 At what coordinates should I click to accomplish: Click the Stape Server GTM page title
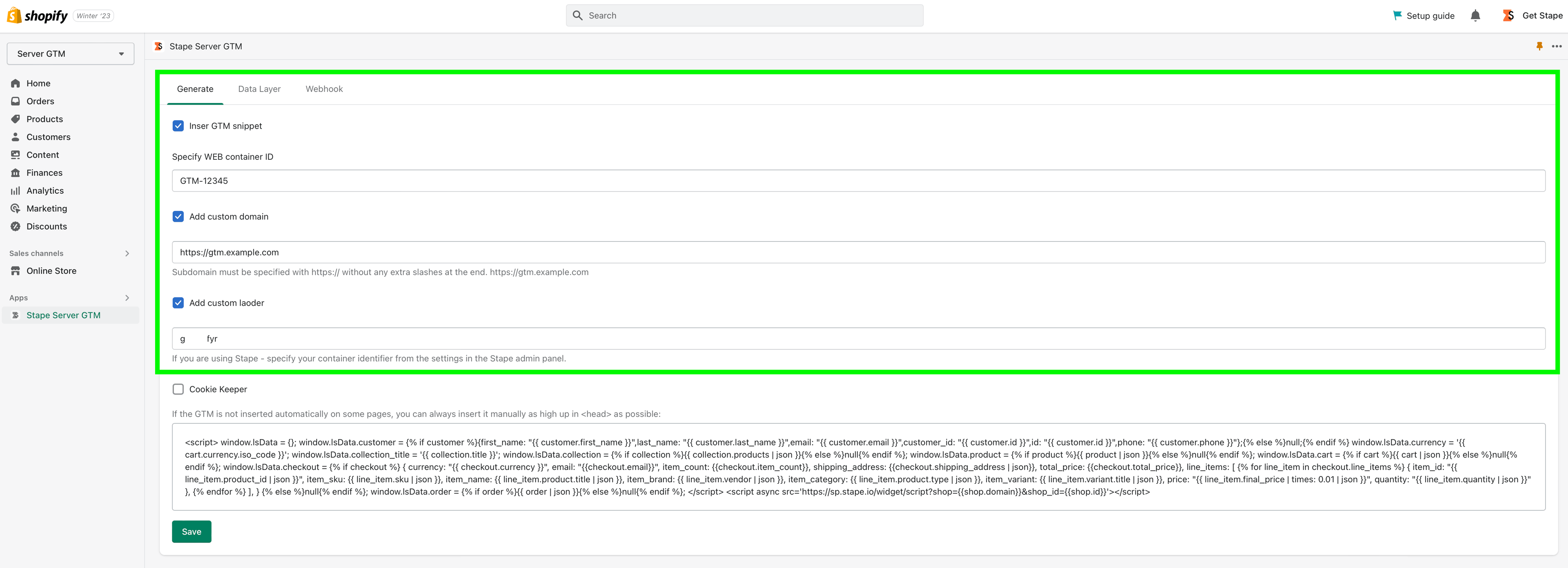click(206, 46)
